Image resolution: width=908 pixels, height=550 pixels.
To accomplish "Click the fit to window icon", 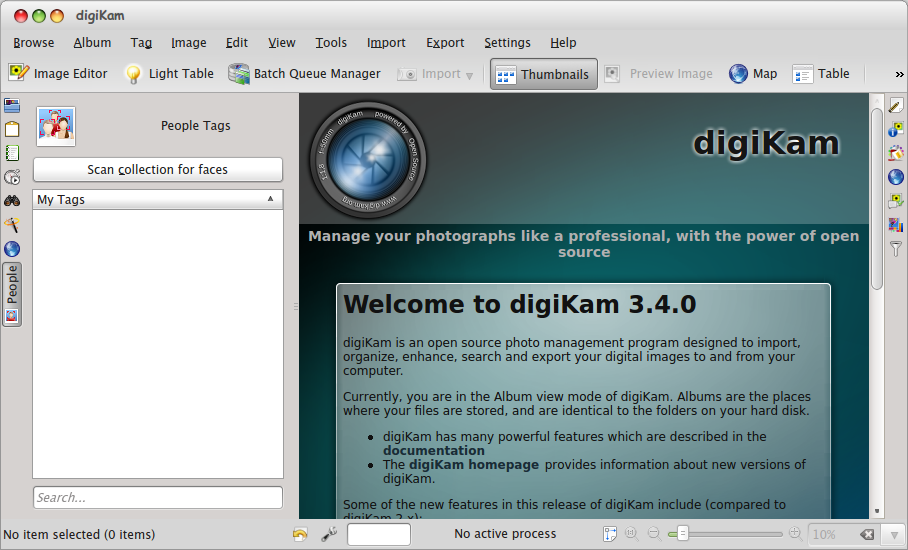I will 610,534.
